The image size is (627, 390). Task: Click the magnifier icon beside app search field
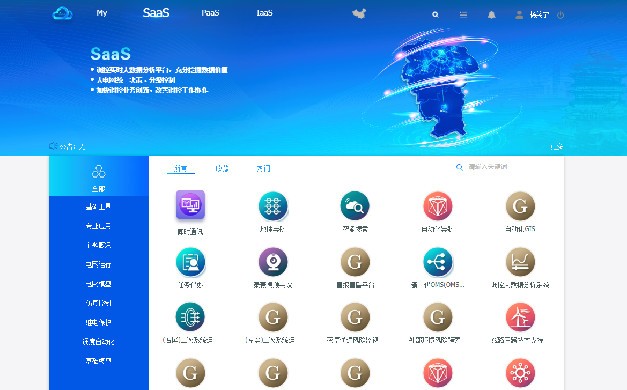pos(459,167)
